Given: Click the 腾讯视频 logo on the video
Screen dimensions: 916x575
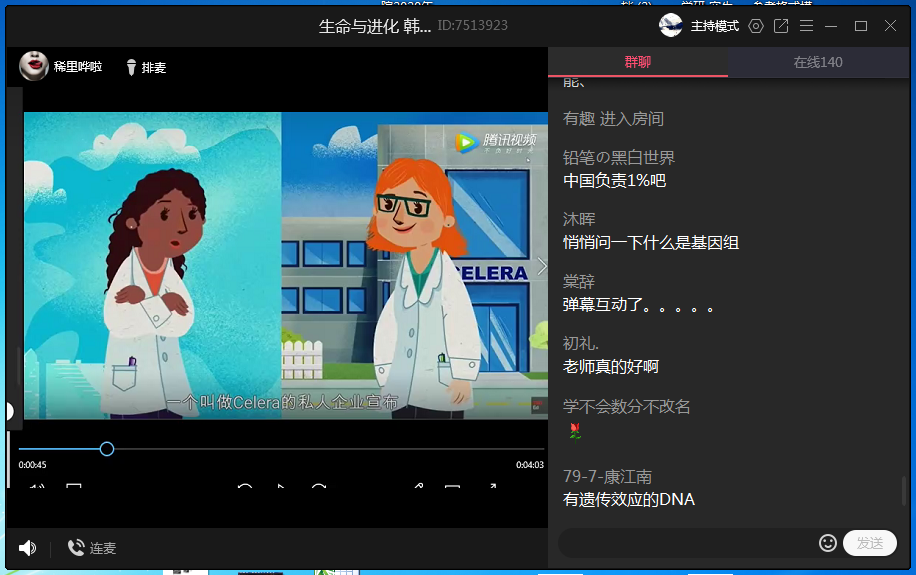Looking at the screenshot, I should click(x=495, y=142).
